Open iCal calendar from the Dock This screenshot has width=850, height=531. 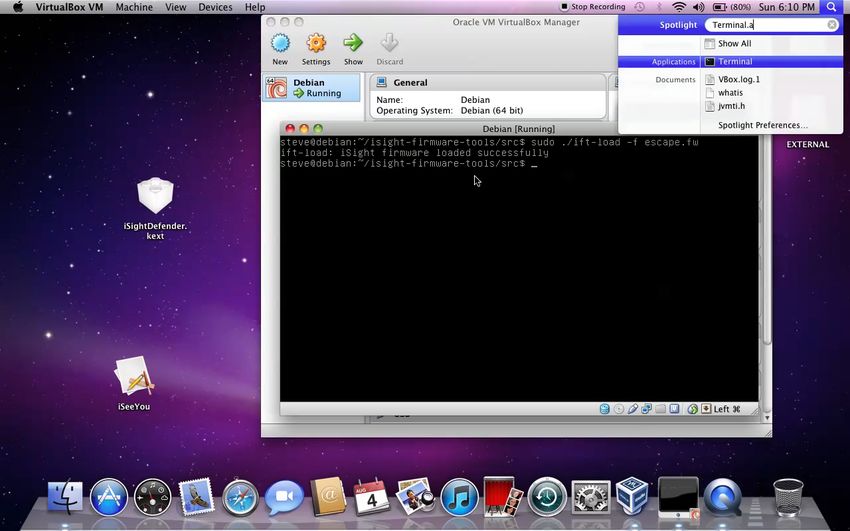pyautogui.click(x=371, y=497)
